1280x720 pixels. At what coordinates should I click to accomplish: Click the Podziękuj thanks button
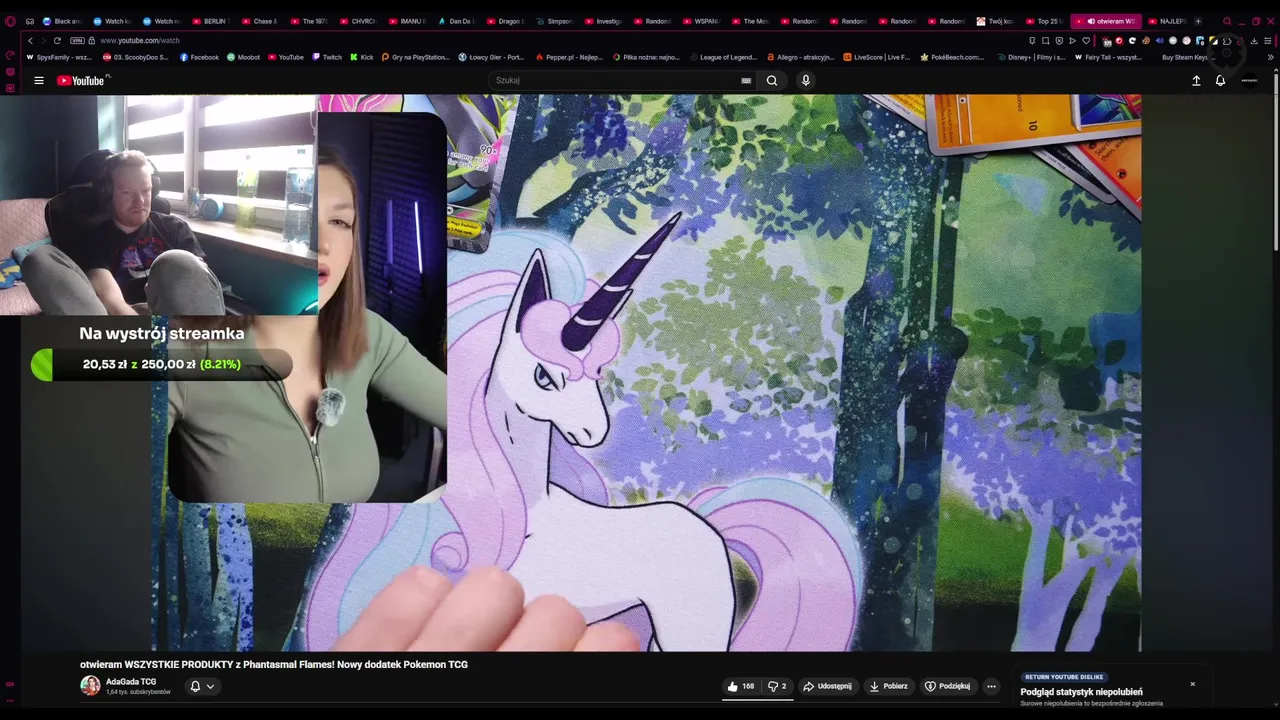pos(947,686)
